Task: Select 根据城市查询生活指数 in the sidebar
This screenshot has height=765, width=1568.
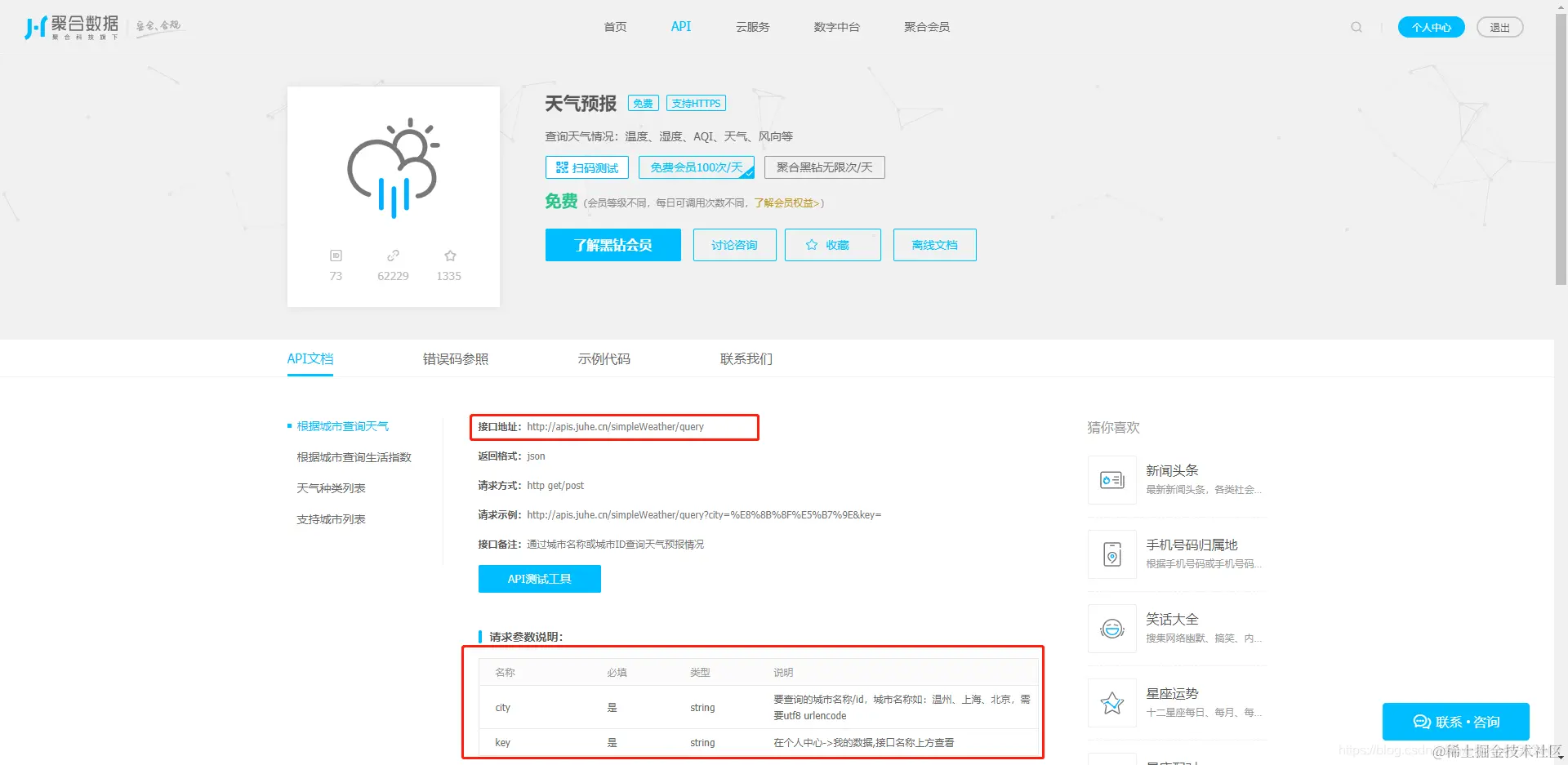Action: pyautogui.click(x=354, y=457)
